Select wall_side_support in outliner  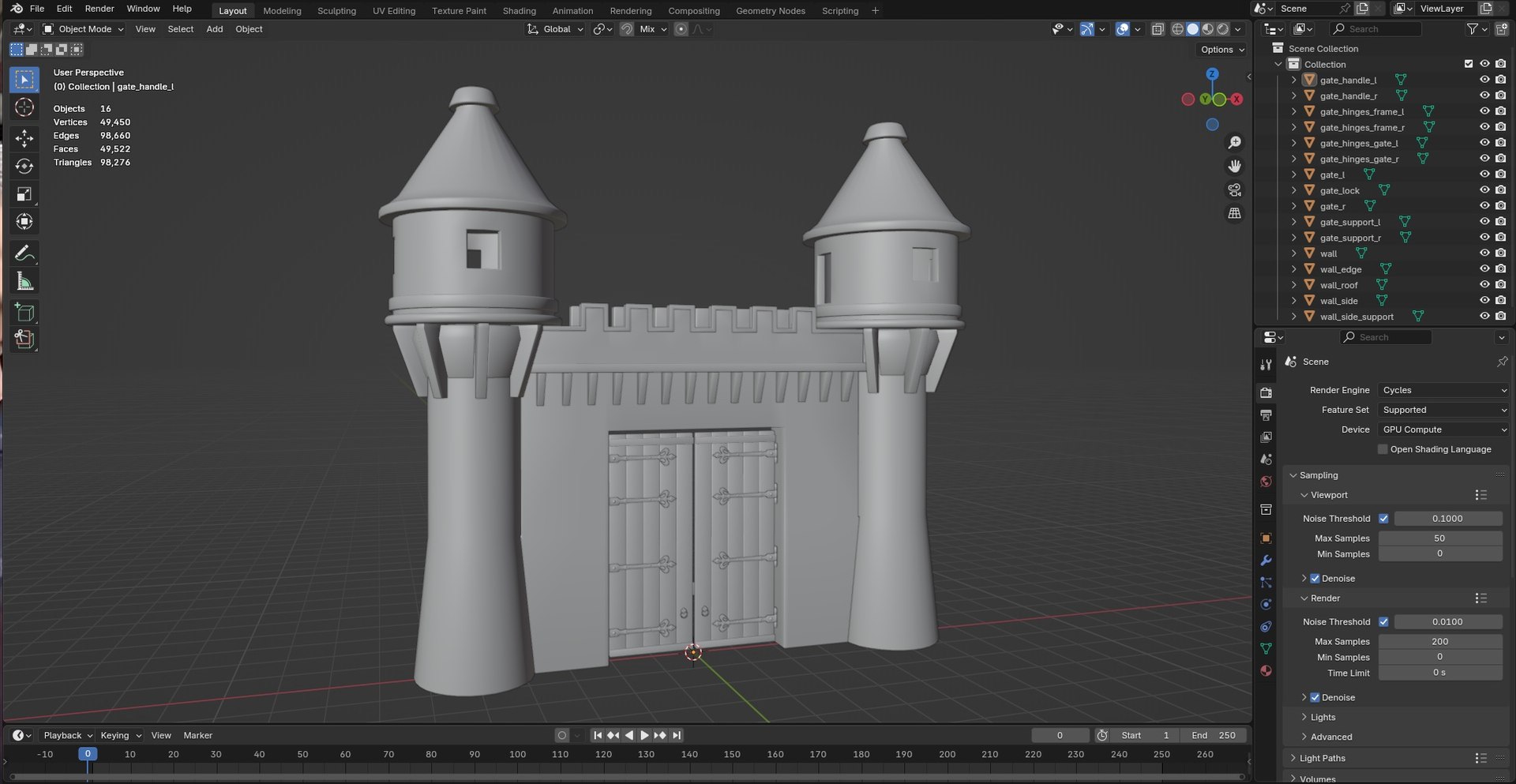tap(1357, 317)
